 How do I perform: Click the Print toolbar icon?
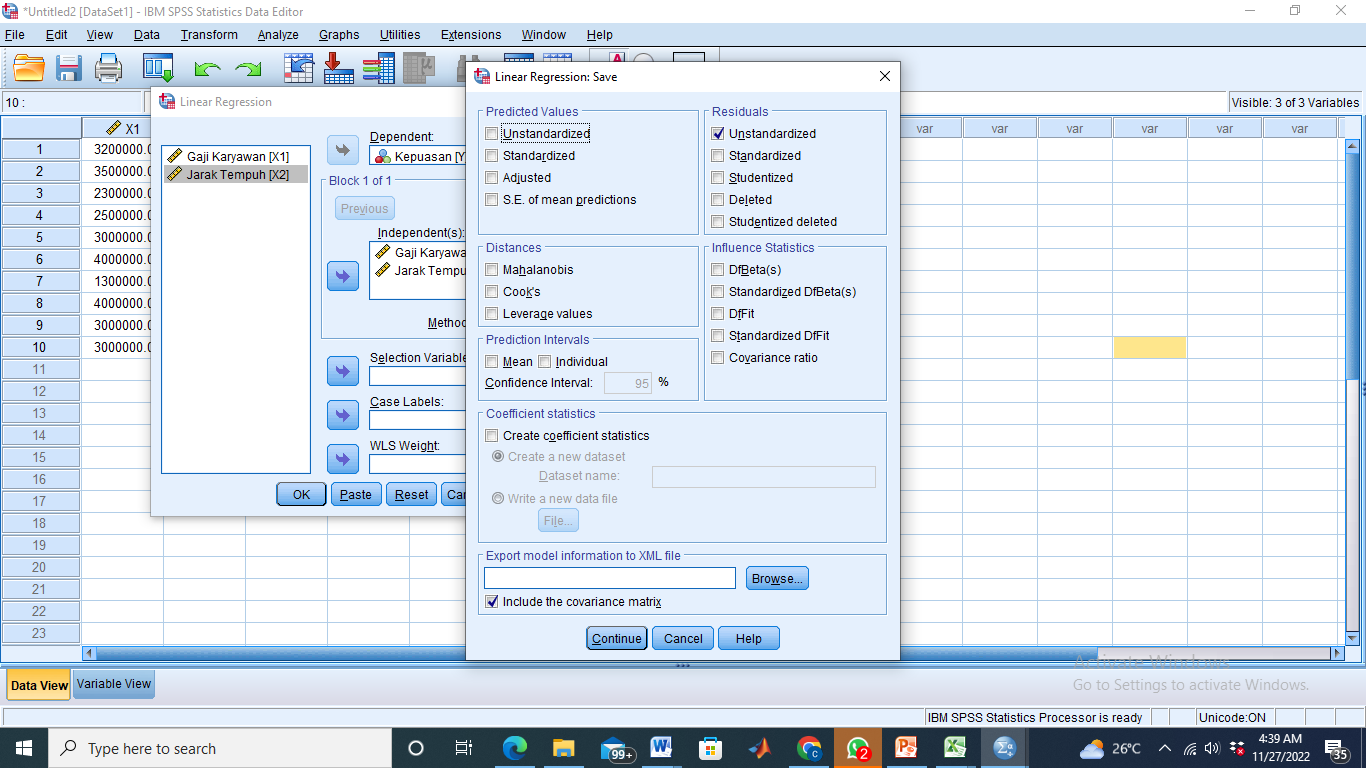coord(108,68)
